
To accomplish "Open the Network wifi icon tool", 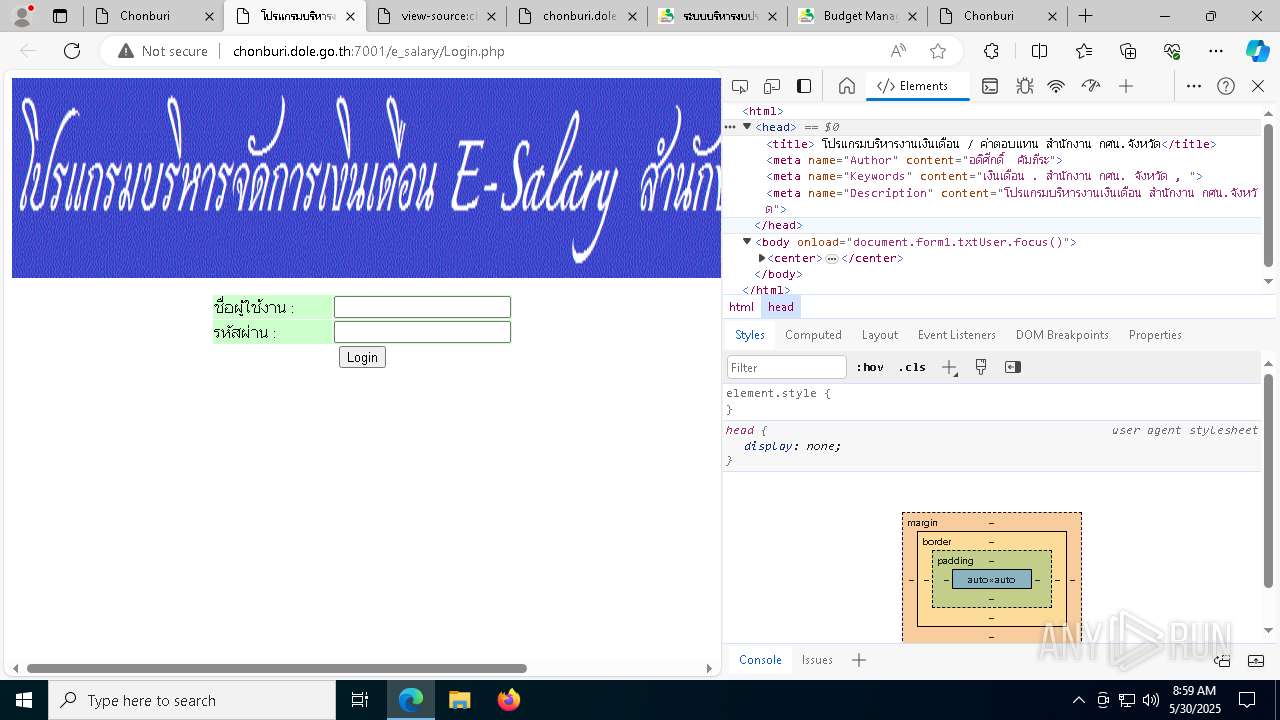I will 1056,86.
